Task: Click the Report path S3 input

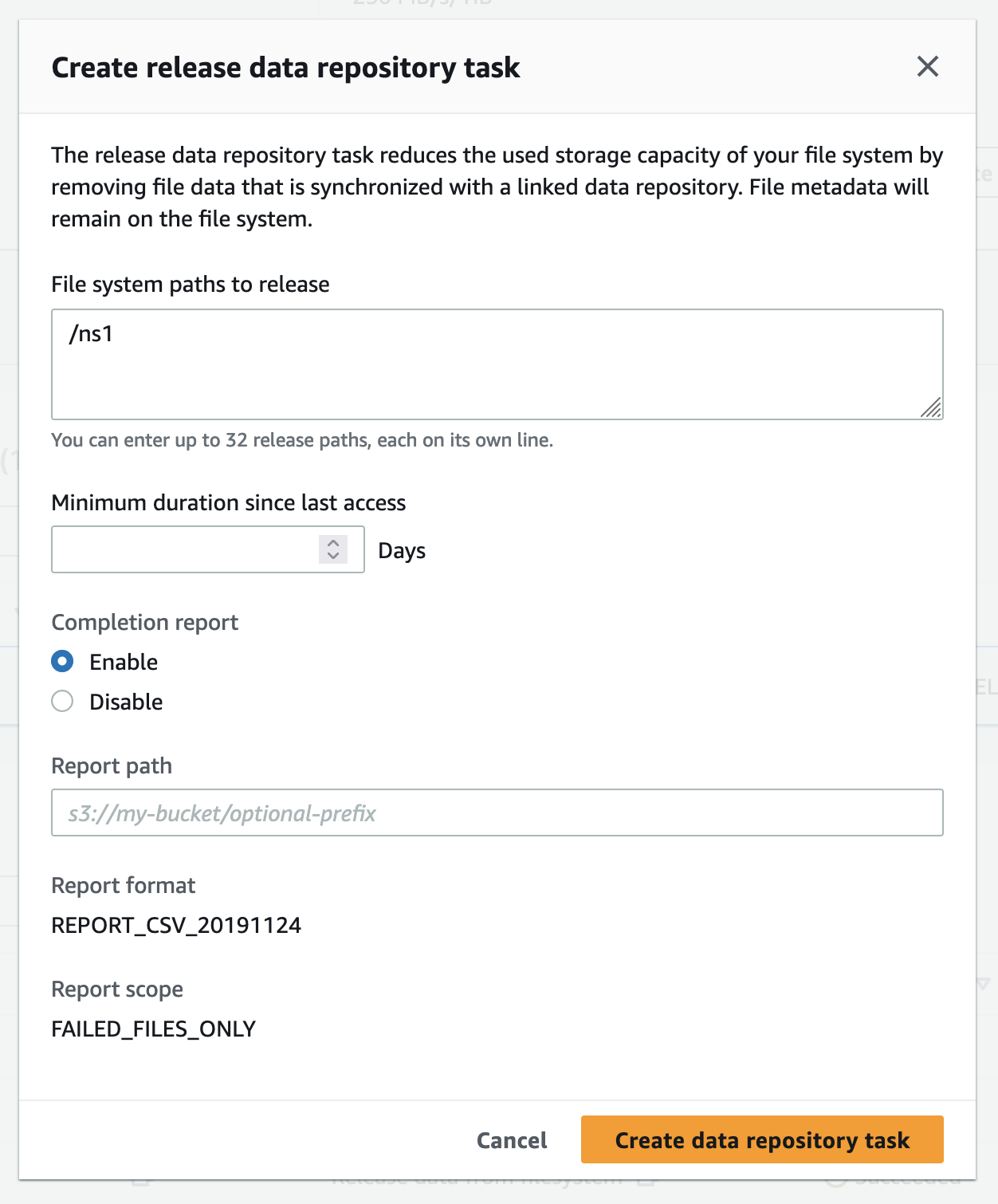Action: pyautogui.click(x=496, y=813)
